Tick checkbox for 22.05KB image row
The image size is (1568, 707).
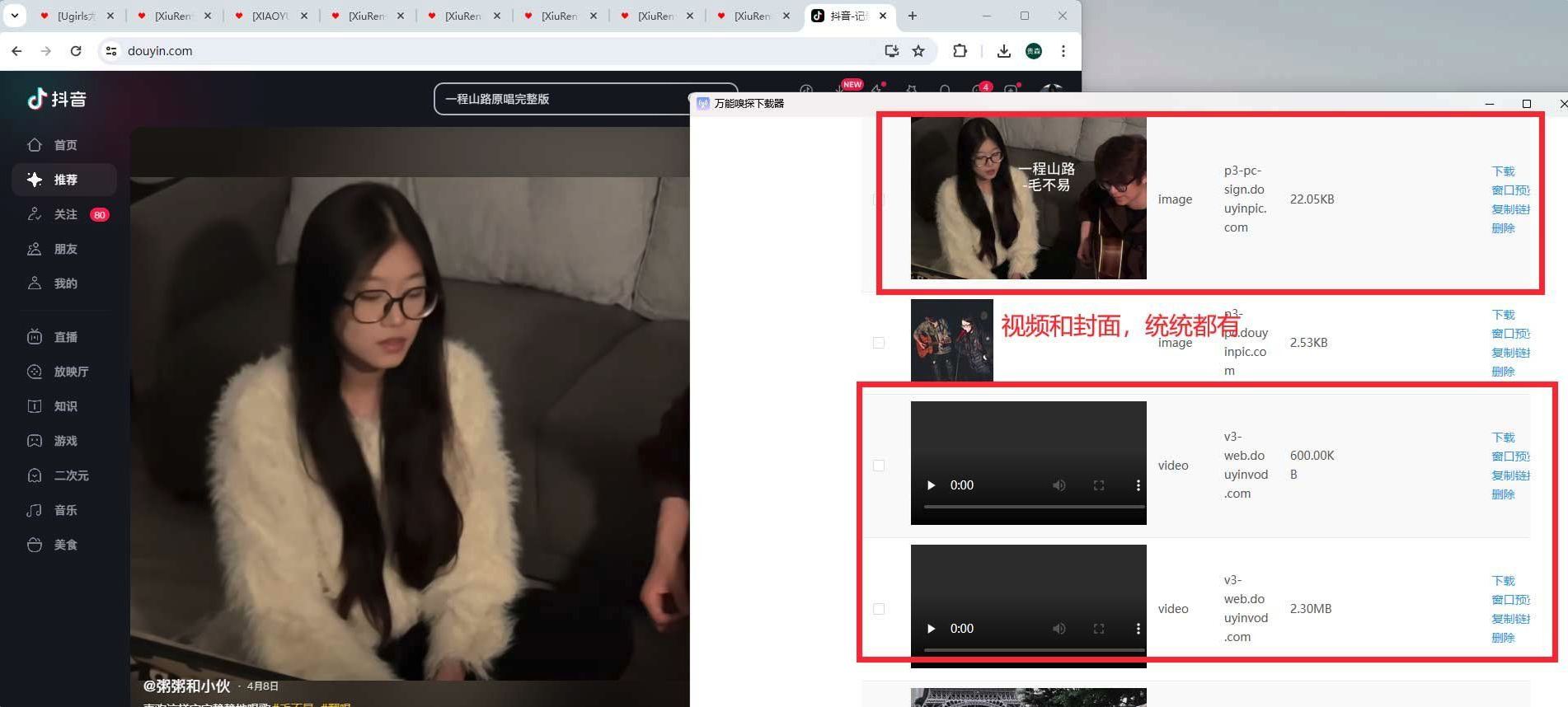tap(879, 199)
